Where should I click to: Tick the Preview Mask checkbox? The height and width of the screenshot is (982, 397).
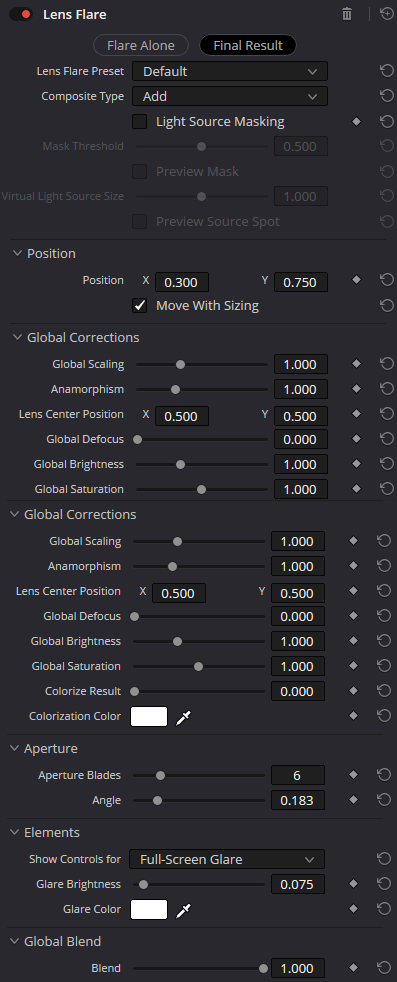click(x=140, y=172)
